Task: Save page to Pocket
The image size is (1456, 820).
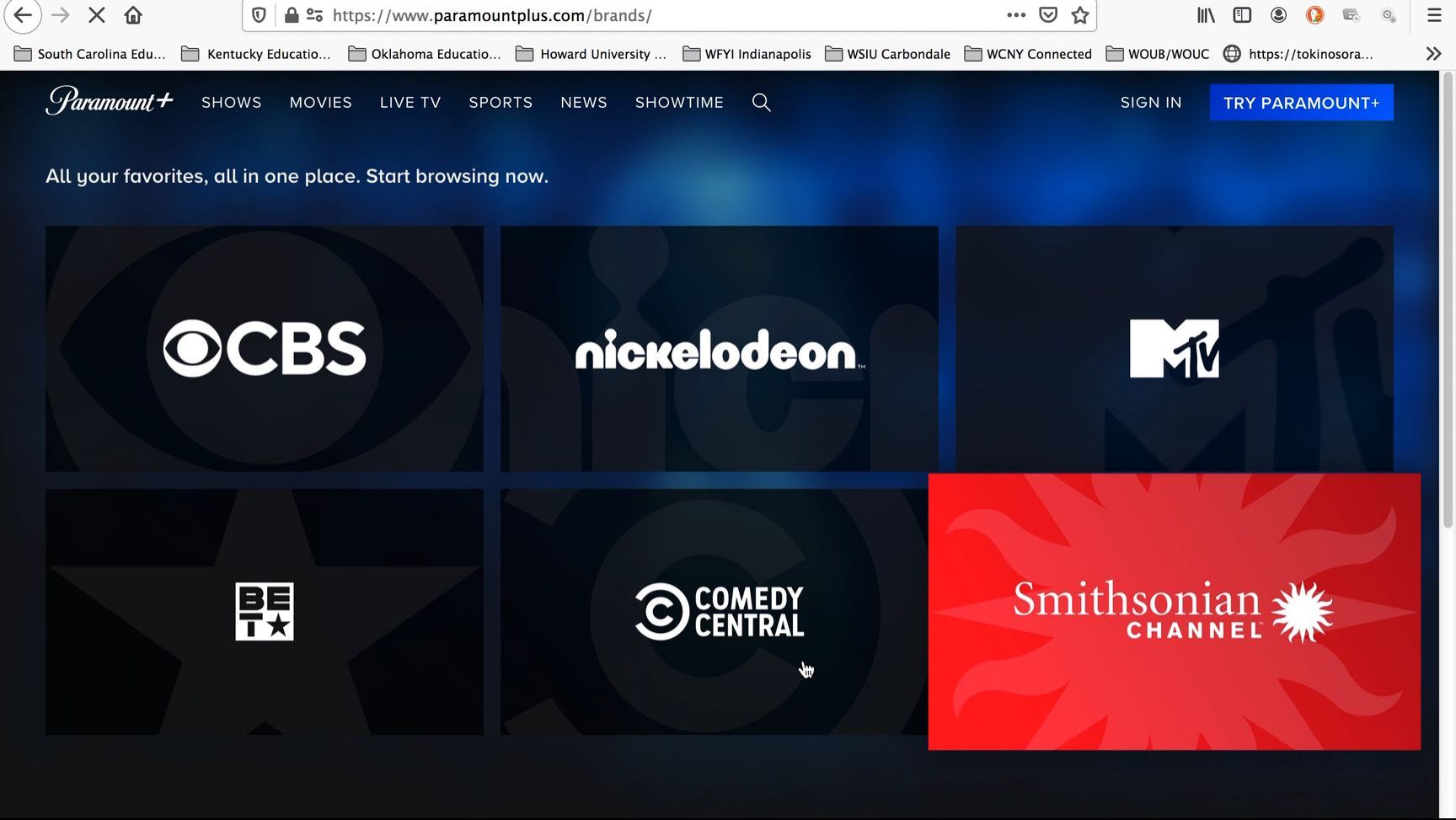Action: coord(1048,15)
